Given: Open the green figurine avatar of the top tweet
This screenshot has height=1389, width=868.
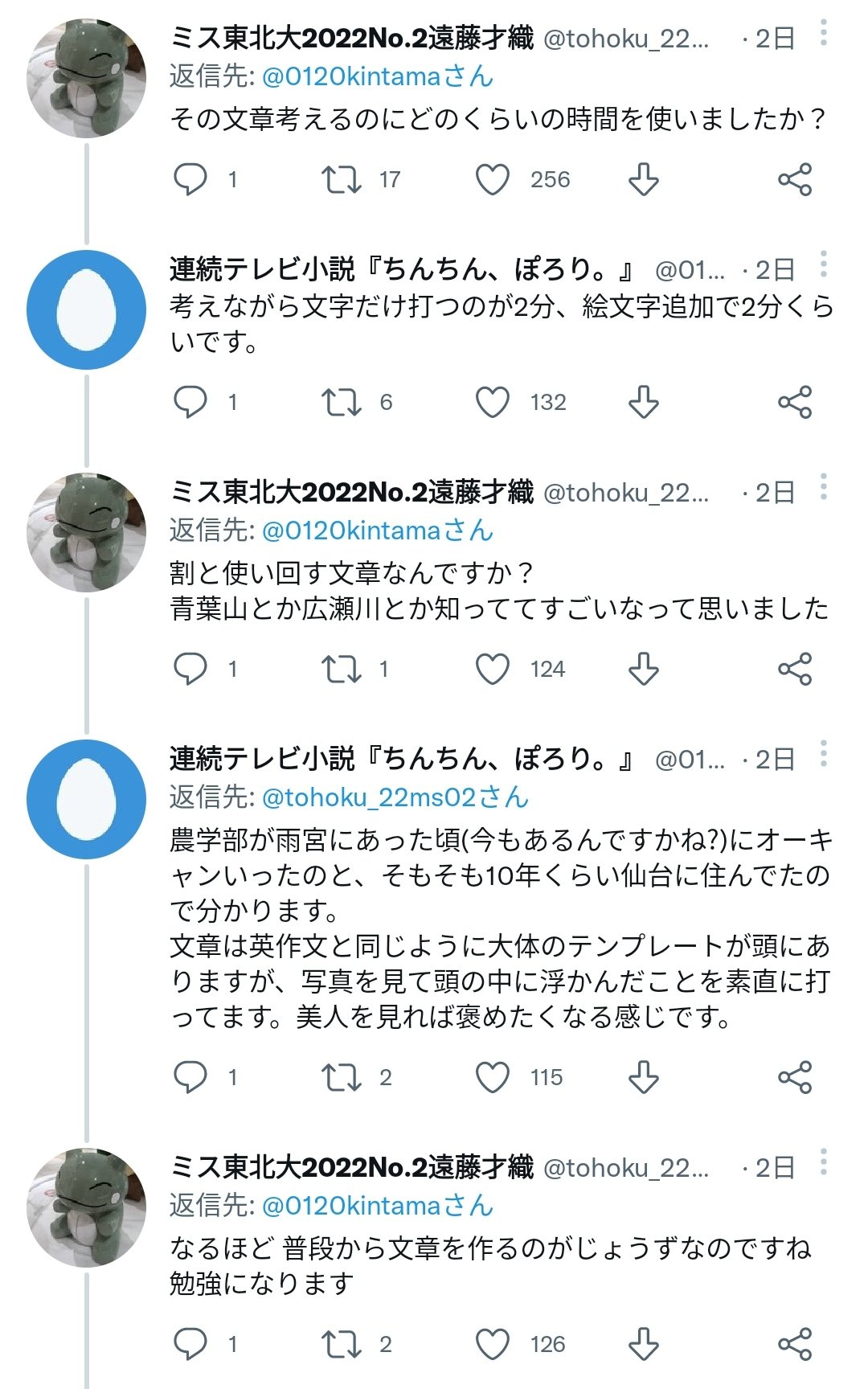Looking at the screenshot, I should coord(86,79).
